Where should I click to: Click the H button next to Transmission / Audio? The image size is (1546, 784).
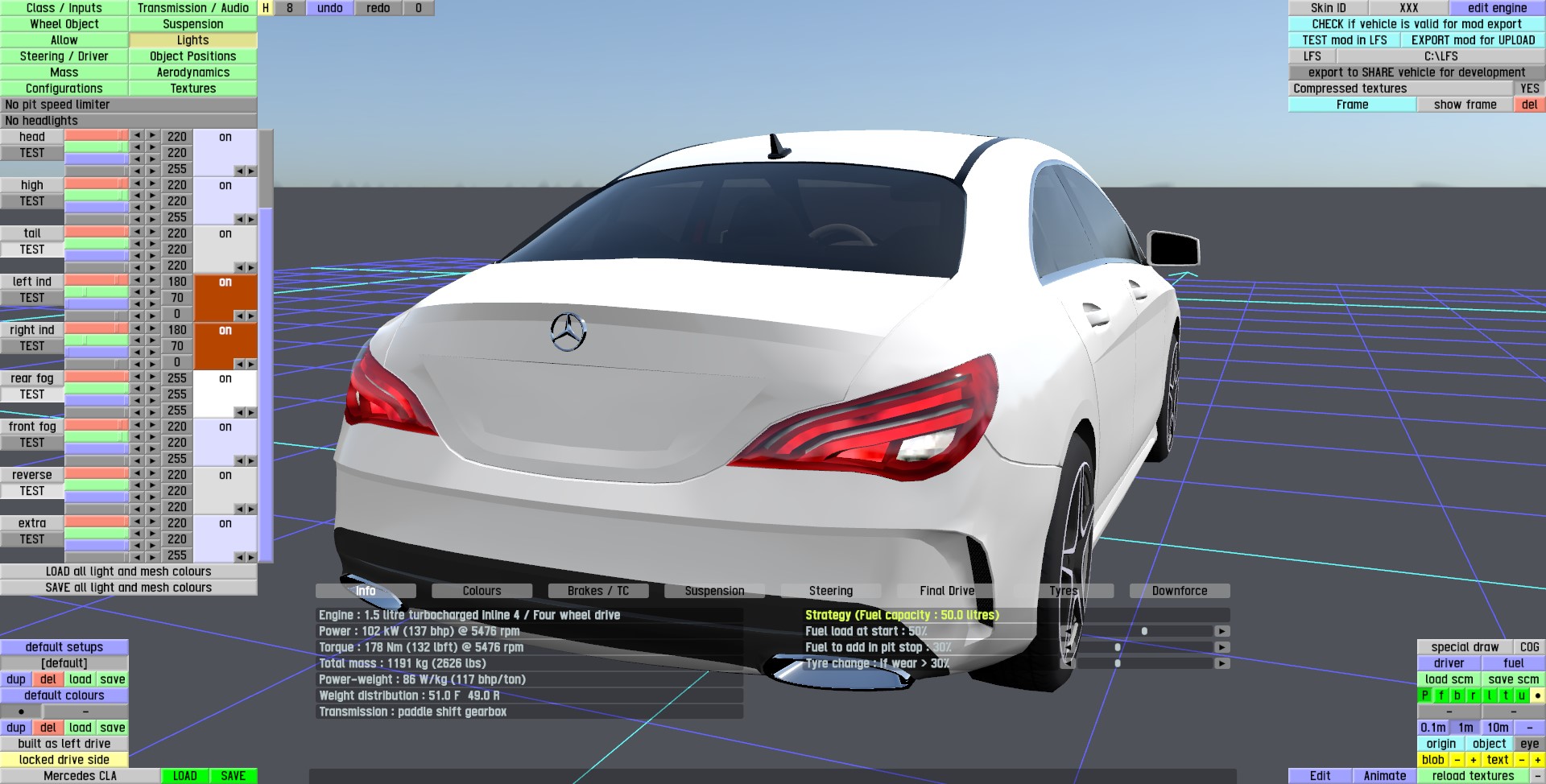(266, 8)
